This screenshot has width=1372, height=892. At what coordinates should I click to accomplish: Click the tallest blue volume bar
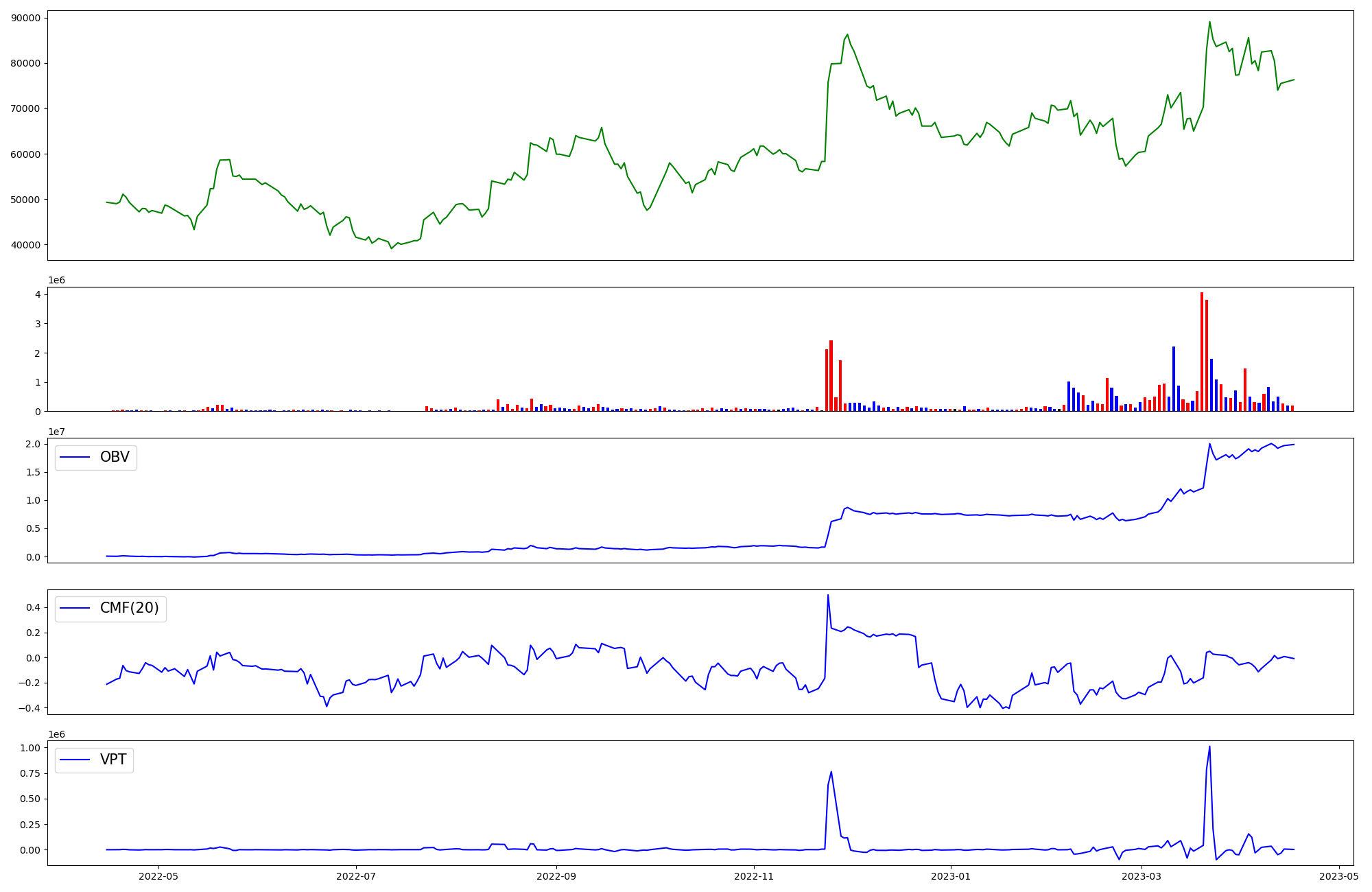point(1174,379)
